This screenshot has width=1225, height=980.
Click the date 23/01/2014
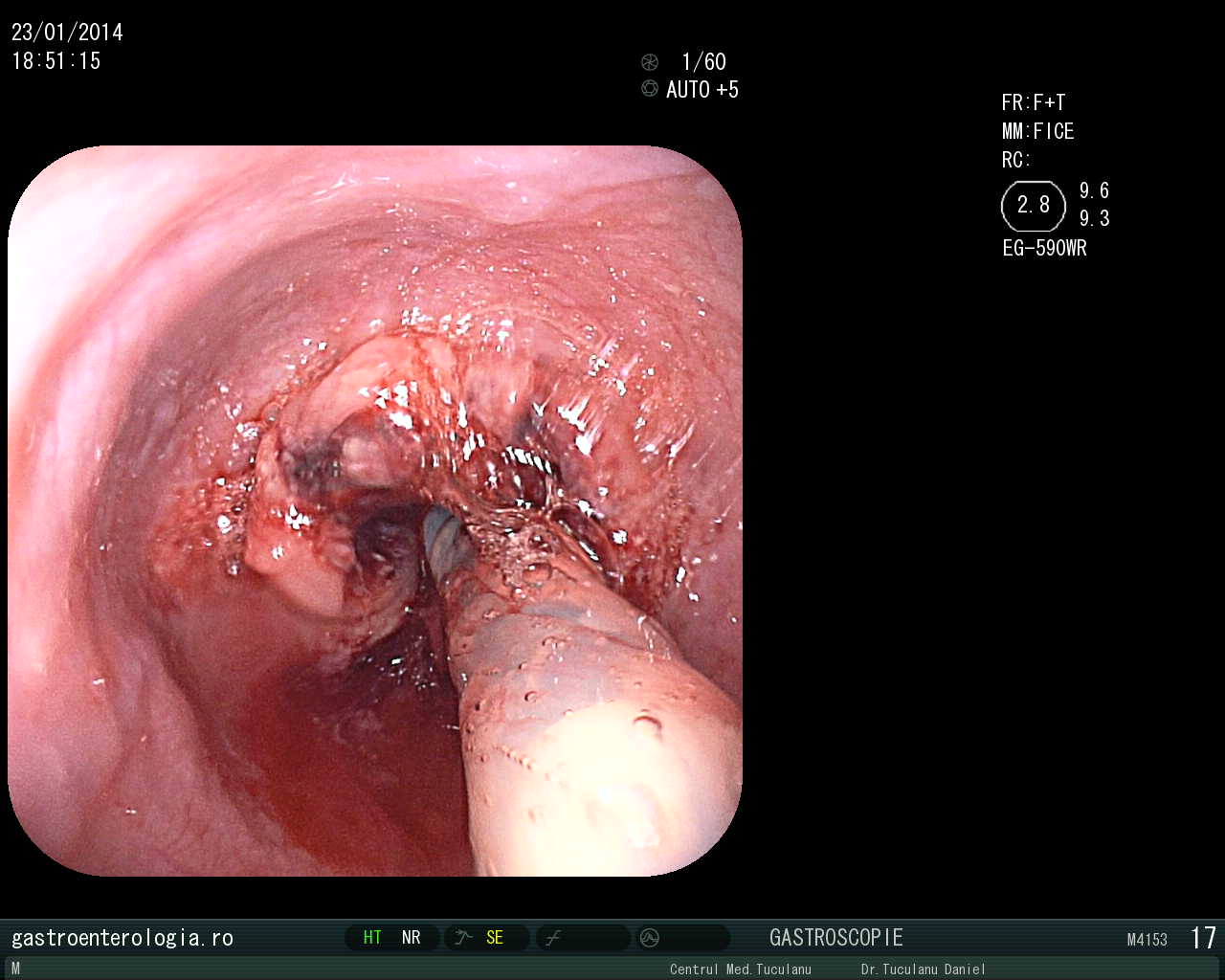pyautogui.click(x=67, y=33)
